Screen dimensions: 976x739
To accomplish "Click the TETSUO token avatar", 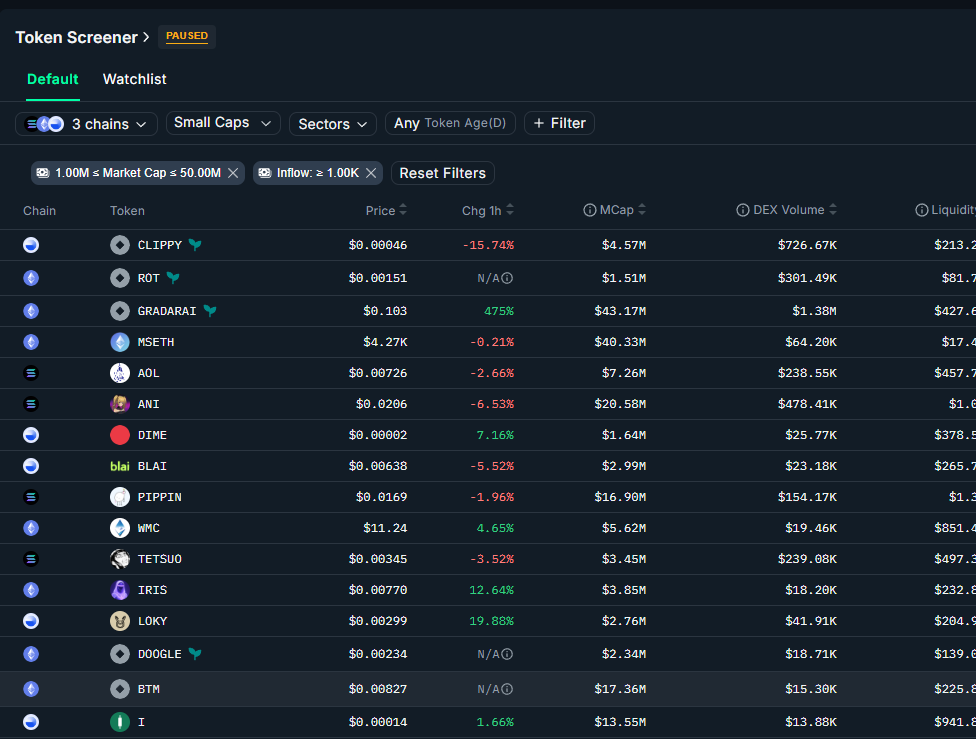I will click(x=120, y=559).
